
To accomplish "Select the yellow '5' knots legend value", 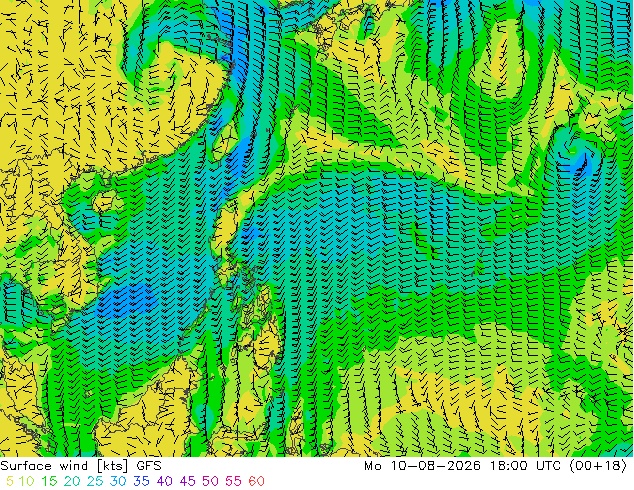I will point(10,481).
